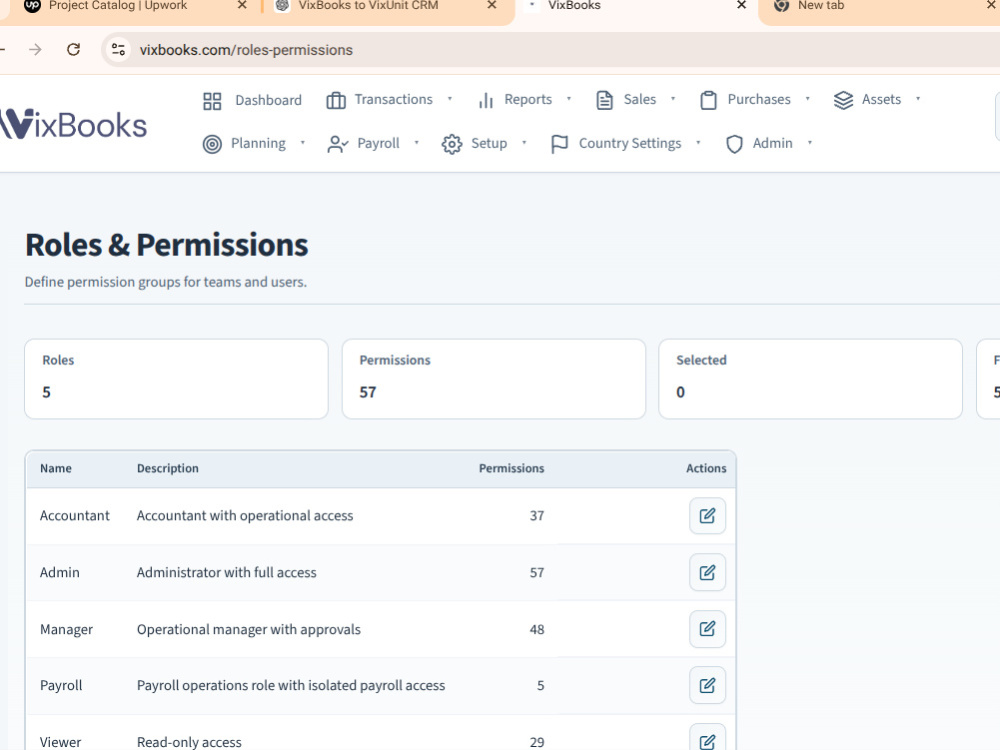Click the Selected summary card
Image resolution: width=1000 pixels, height=750 pixels.
[x=810, y=379]
